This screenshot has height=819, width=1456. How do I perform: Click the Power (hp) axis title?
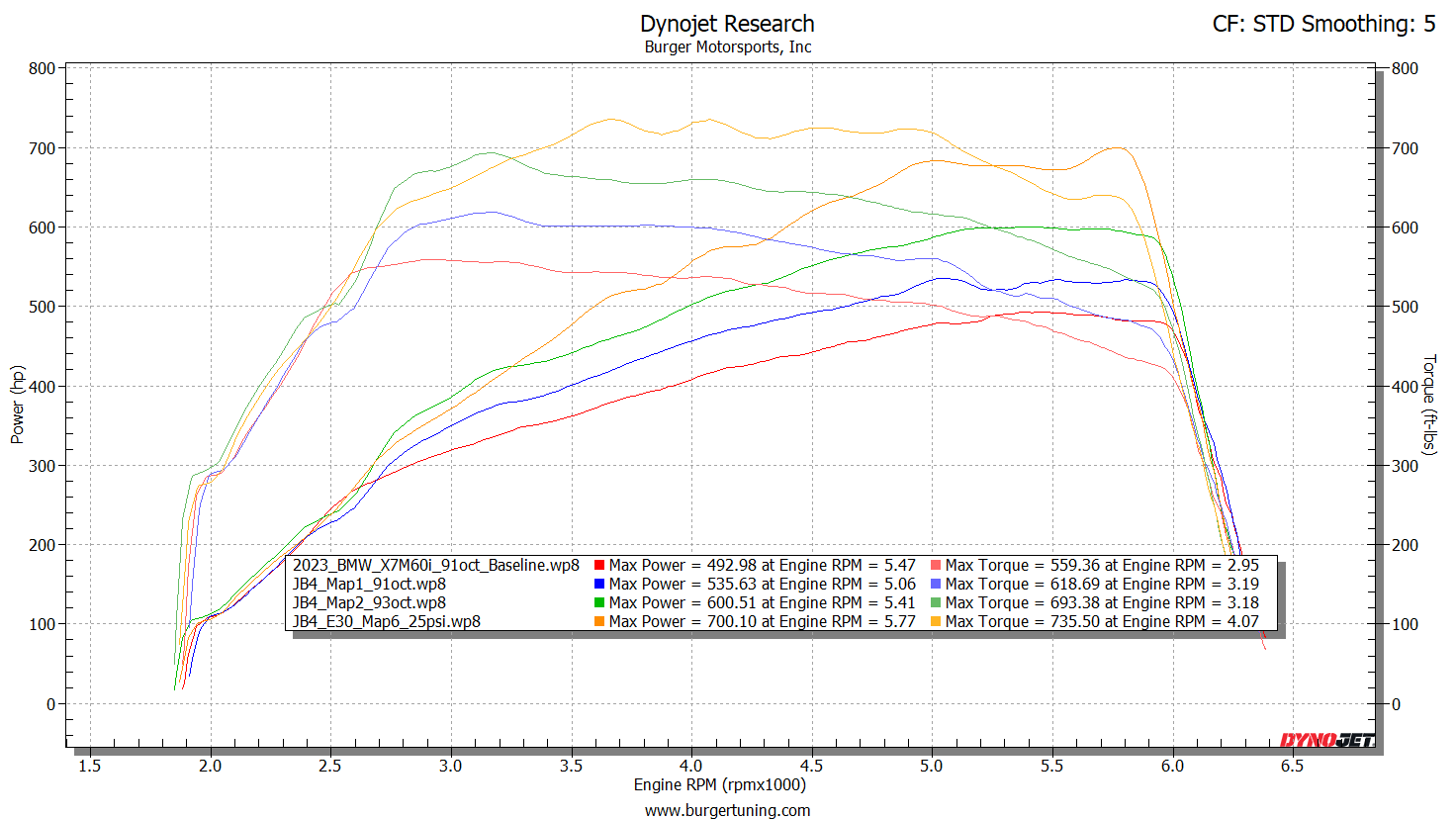[x=17, y=405]
